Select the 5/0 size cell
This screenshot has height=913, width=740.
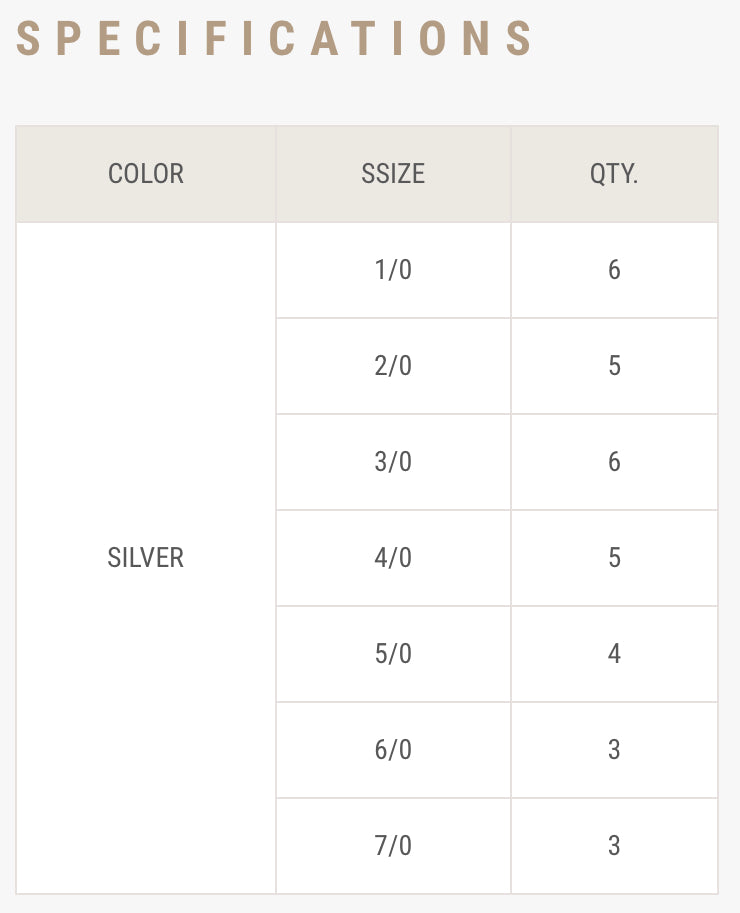[393, 654]
